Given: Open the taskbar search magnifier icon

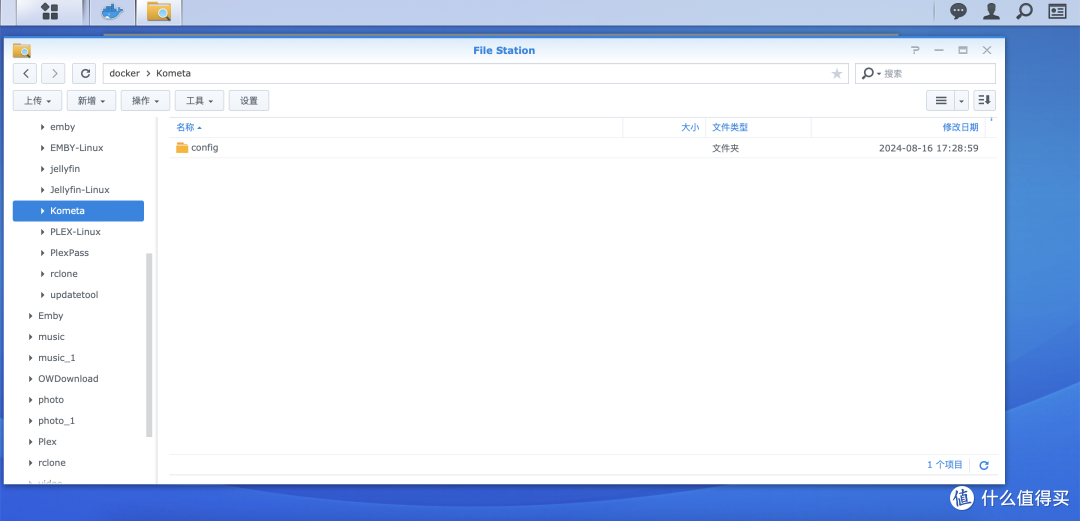Looking at the screenshot, I should 1024,12.
